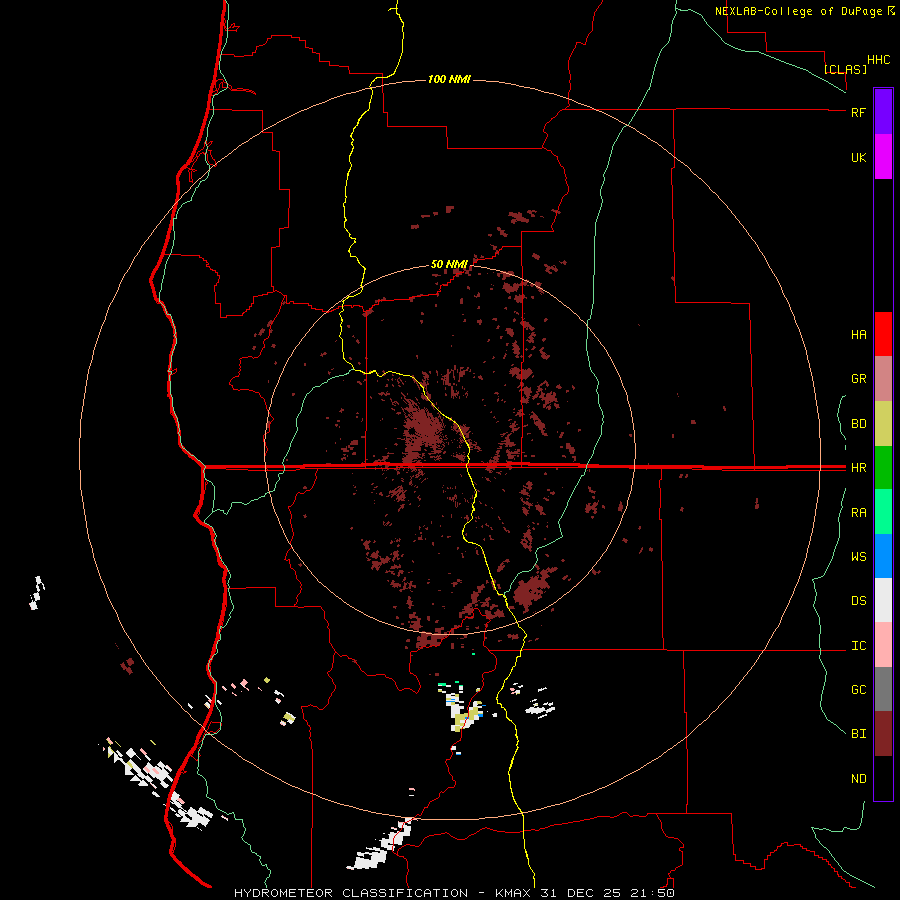Click the BD yellow legend swatch

pyautogui.click(x=883, y=424)
